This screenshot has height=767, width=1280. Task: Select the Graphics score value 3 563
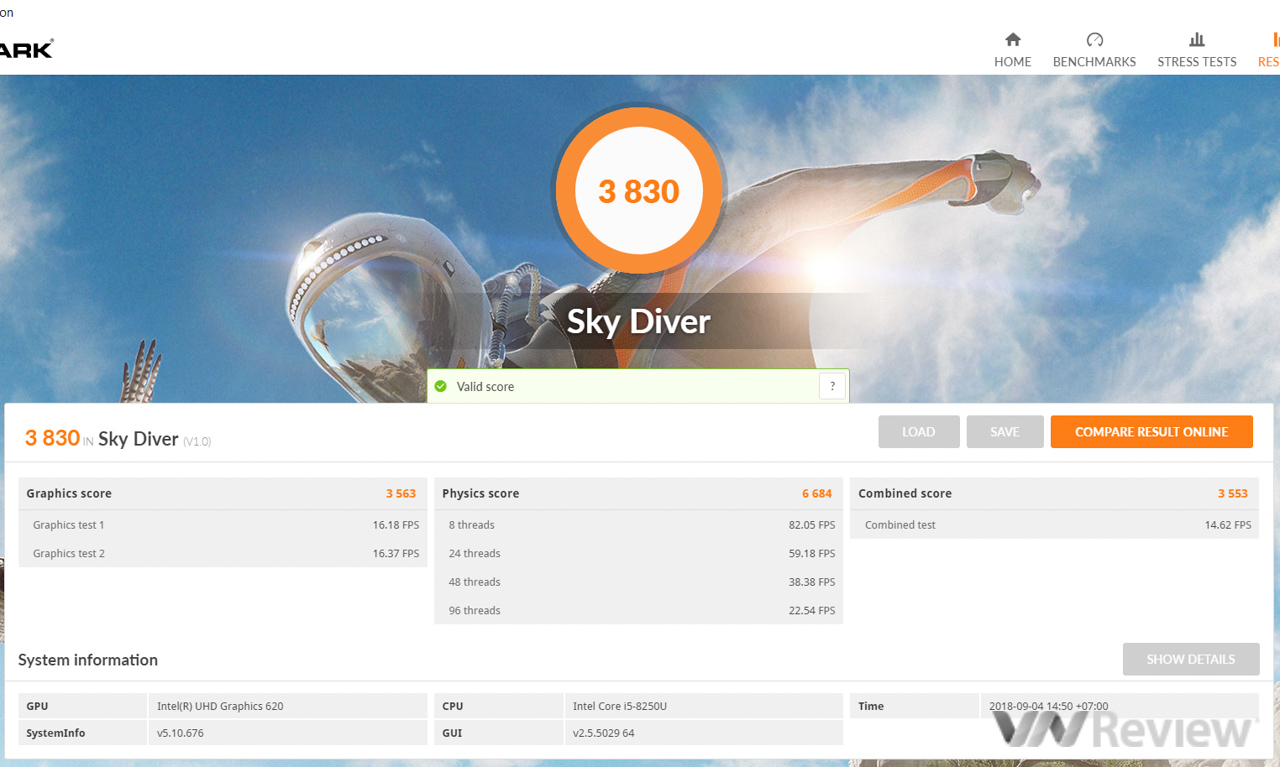401,493
